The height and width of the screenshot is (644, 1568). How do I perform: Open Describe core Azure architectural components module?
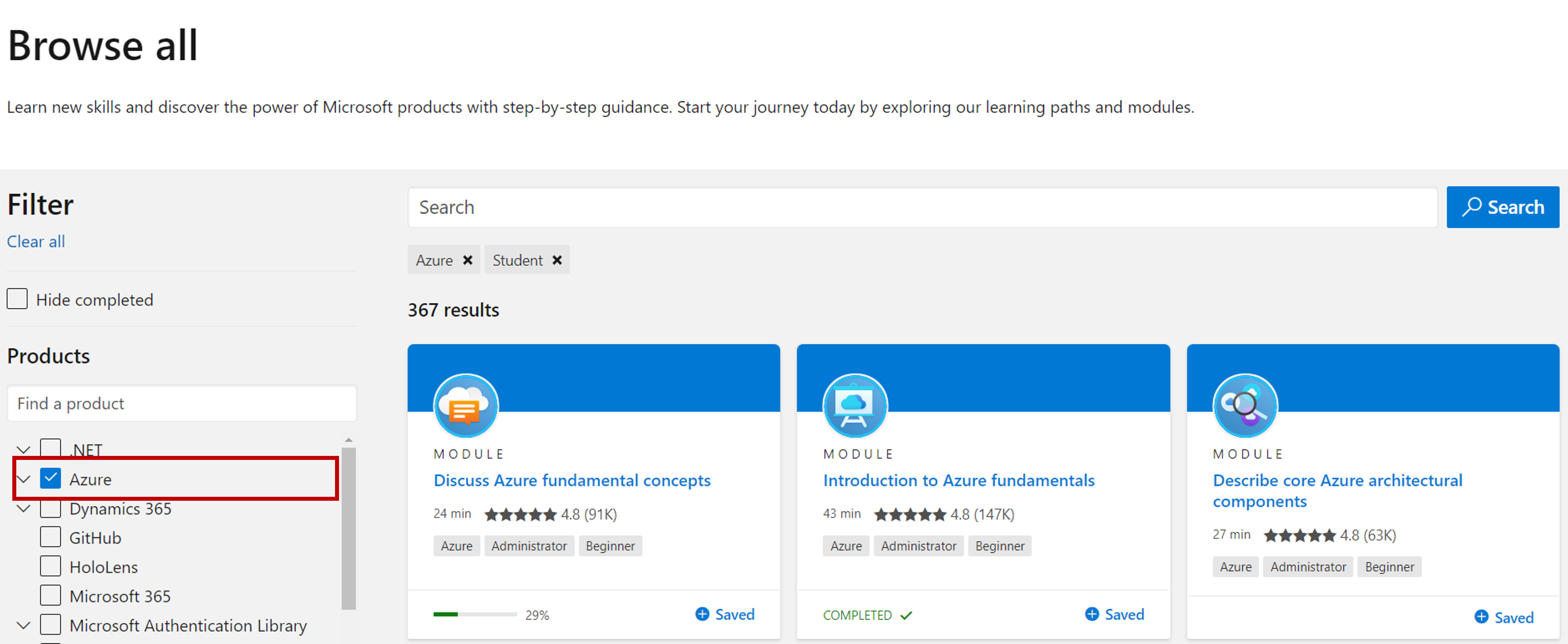[x=1337, y=490]
